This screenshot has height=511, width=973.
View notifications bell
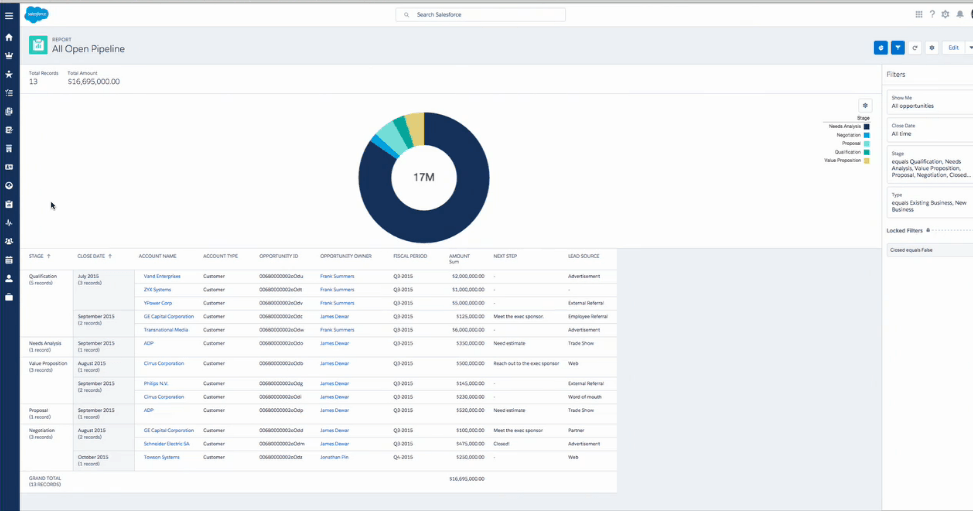pos(958,15)
